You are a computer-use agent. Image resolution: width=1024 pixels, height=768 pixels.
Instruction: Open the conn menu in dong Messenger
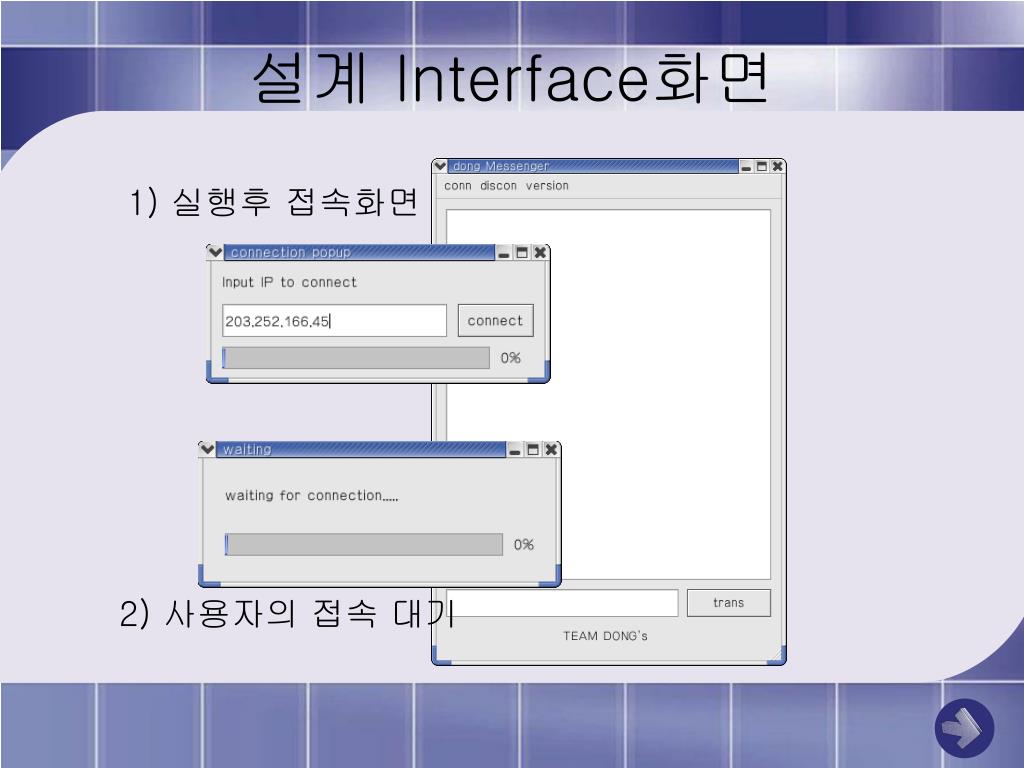click(457, 186)
